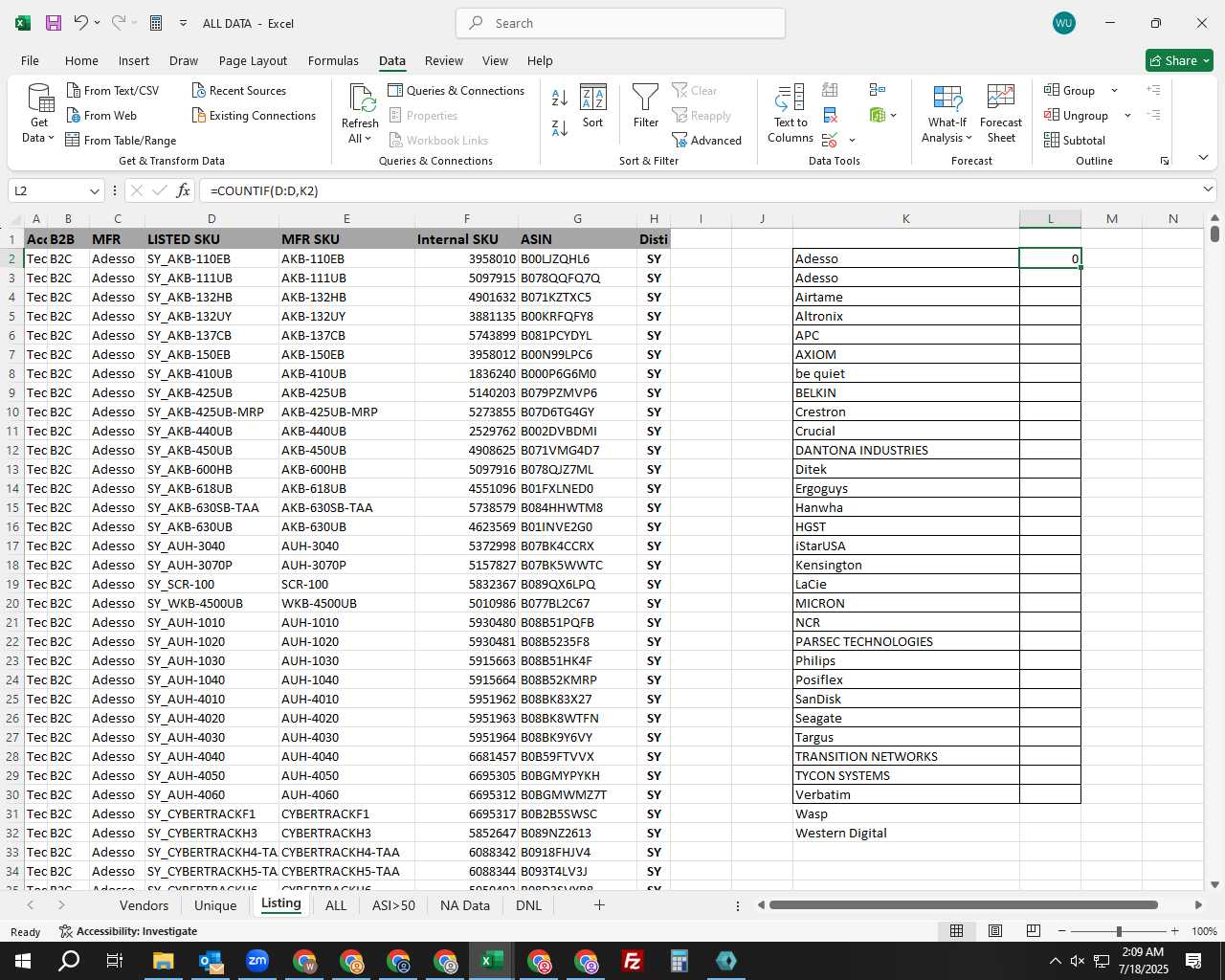Open the Sort dialog
Screen dimensions: 1225x980
pos(593,106)
